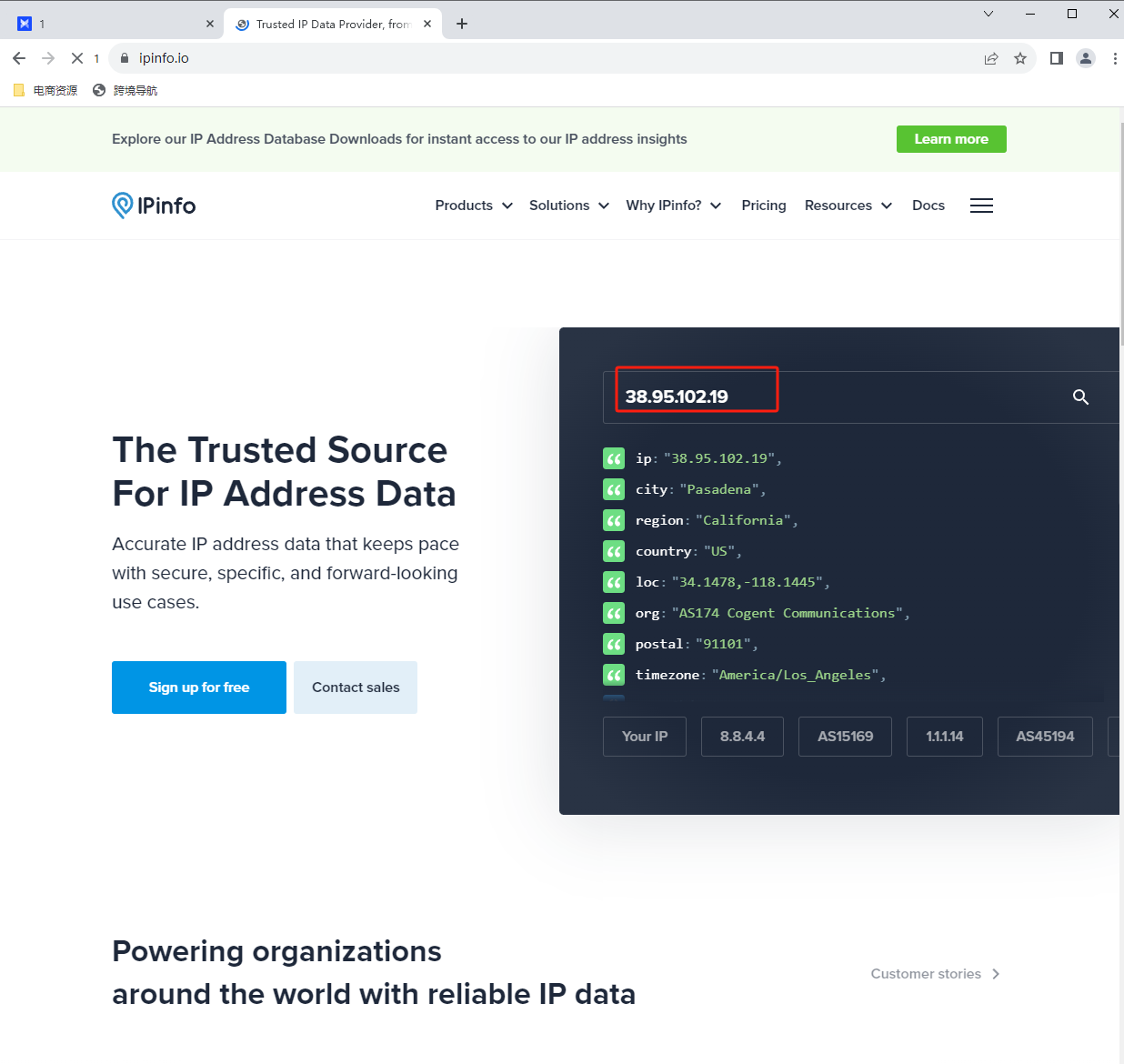Bookmark this page with the star icon
This screenshot has width=1124, height=1064.
[x=1020, y=58]
